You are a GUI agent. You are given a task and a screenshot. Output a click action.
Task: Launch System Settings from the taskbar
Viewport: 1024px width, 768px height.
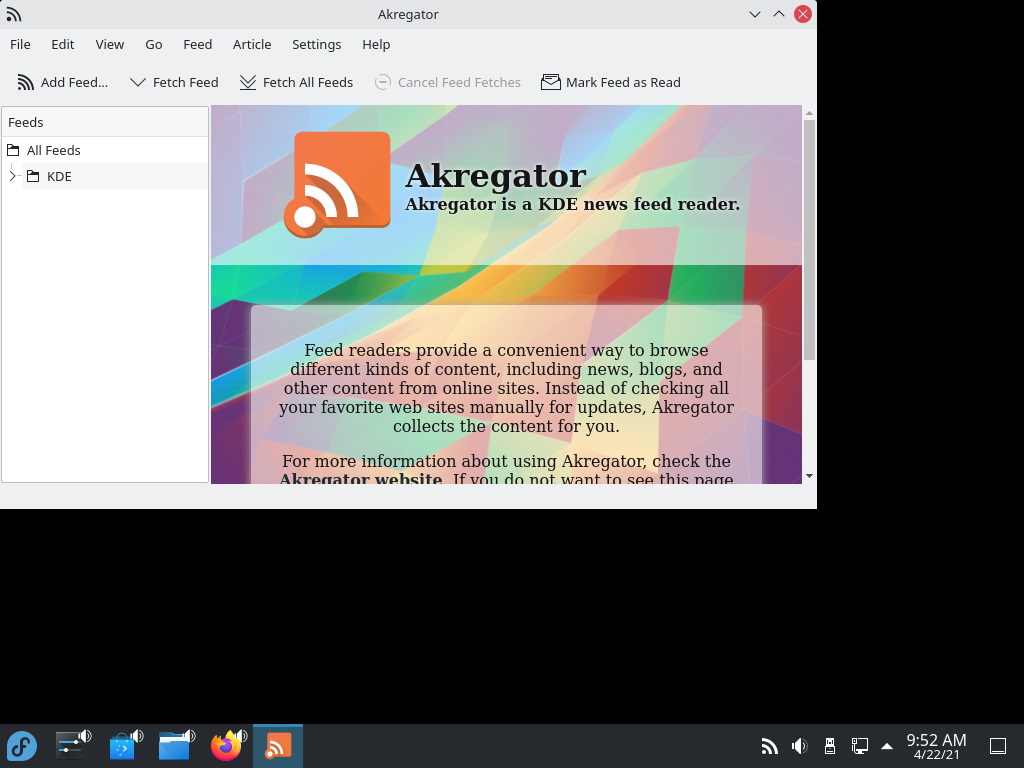point(72,746)
